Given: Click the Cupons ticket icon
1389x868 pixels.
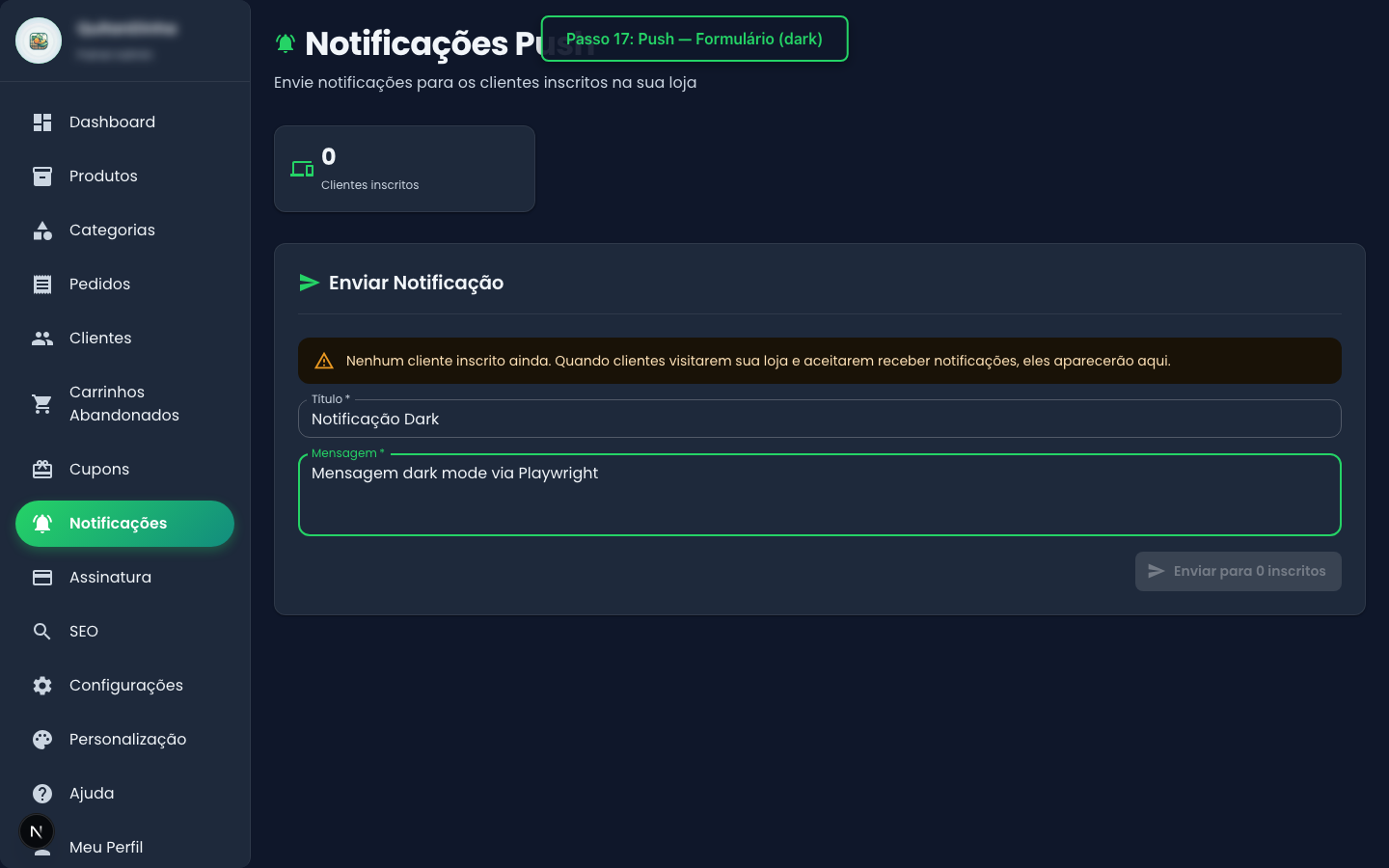Looking at the screenshot, I should pos(42,470).
